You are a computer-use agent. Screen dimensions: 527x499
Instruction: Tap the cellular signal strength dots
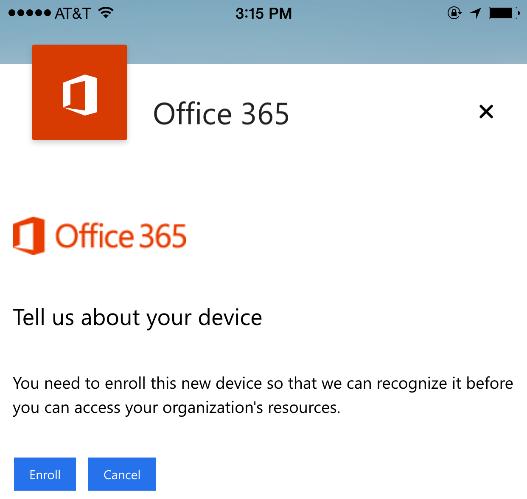coord(29,13)
